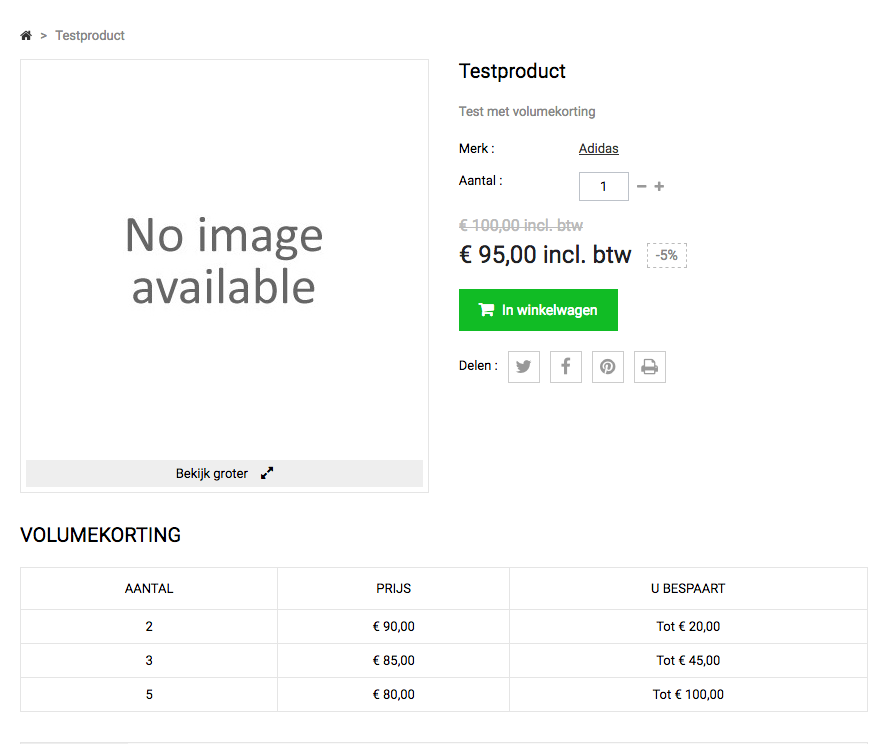Viewport: 878px width, 744px height.
Task: Click the U bespaart column header
Action: (688, 589)
